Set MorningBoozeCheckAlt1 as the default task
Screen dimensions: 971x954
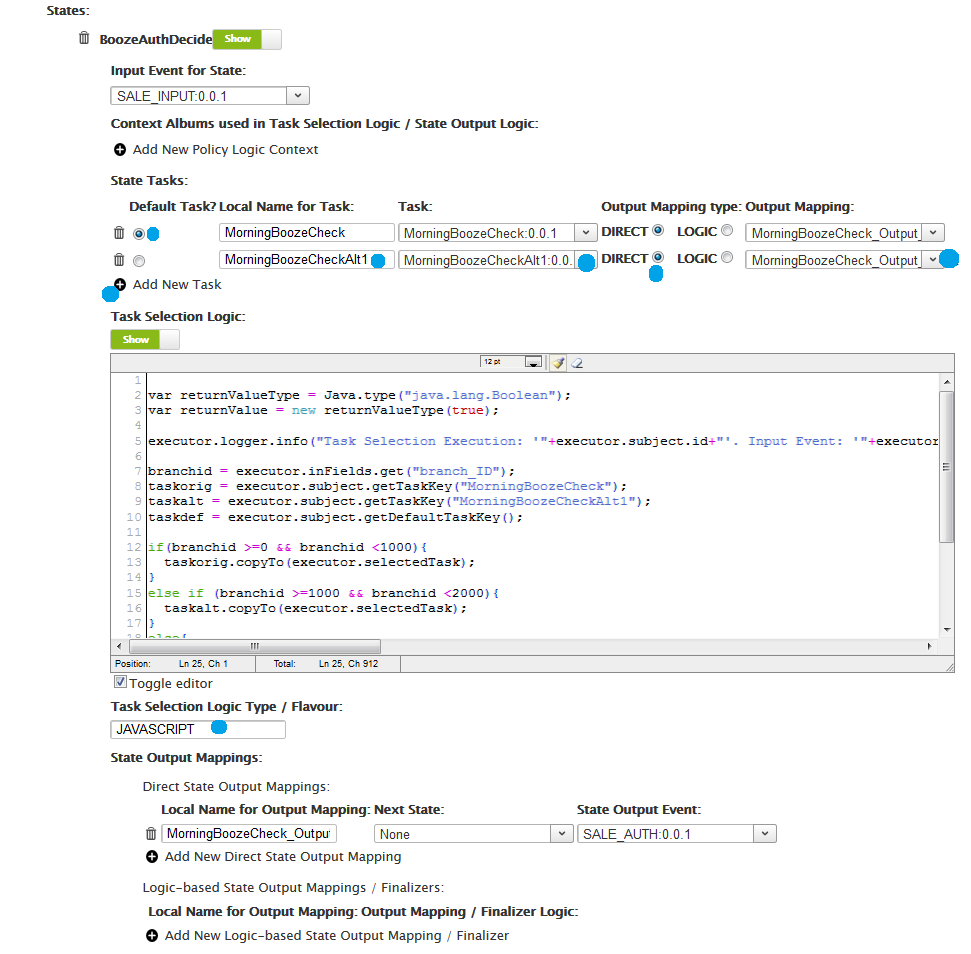(x=139, y=261)
